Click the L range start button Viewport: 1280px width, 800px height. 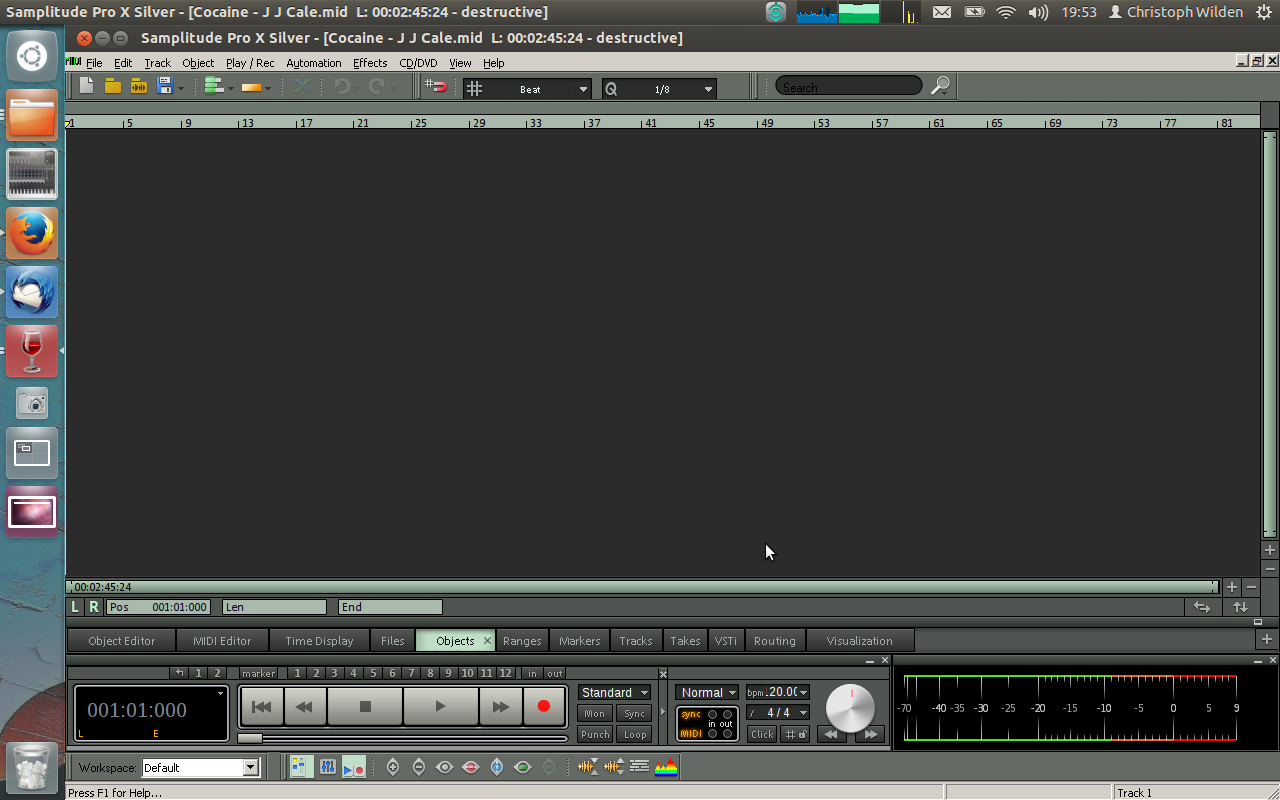75,607
